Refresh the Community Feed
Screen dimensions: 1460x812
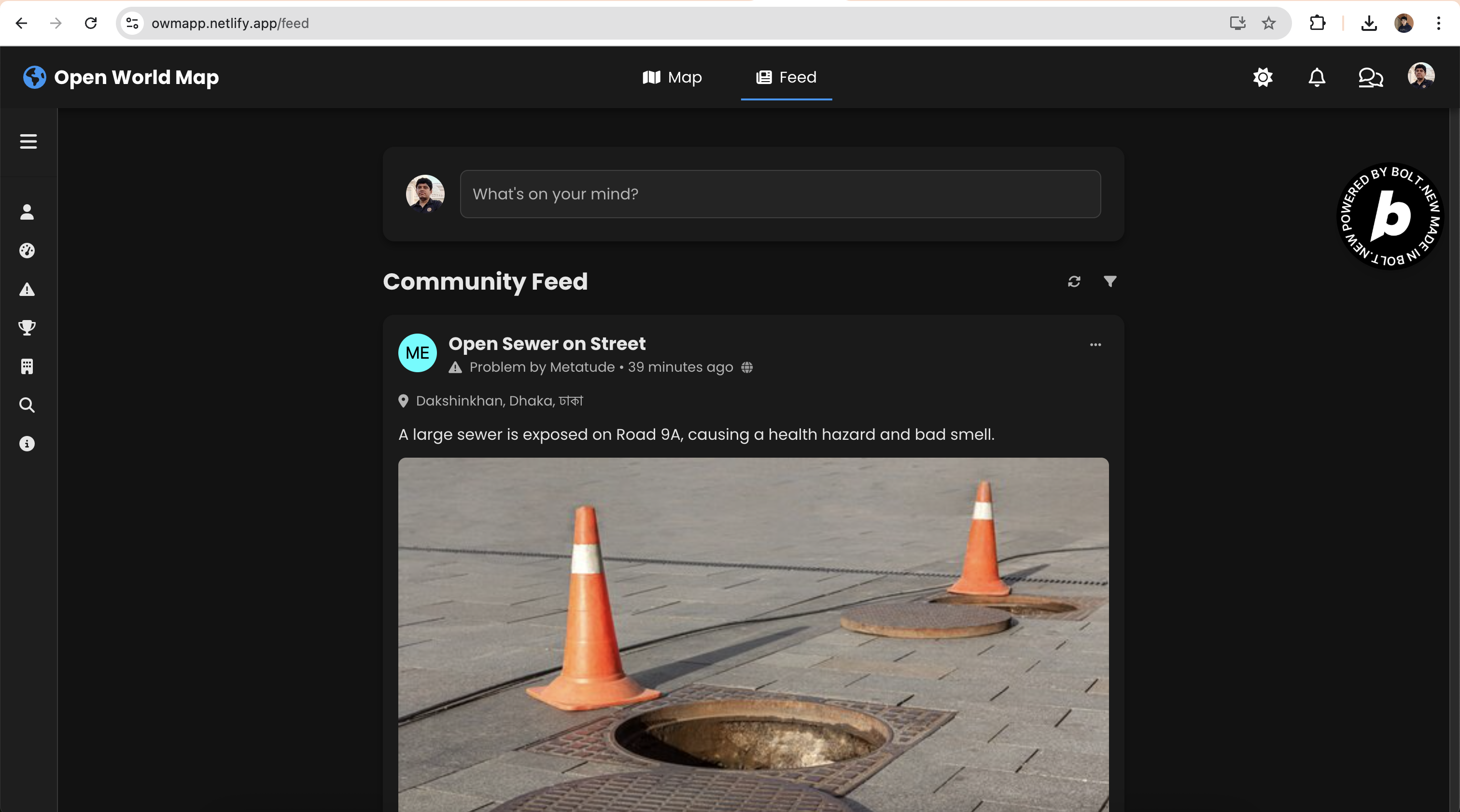point(1074,281)
